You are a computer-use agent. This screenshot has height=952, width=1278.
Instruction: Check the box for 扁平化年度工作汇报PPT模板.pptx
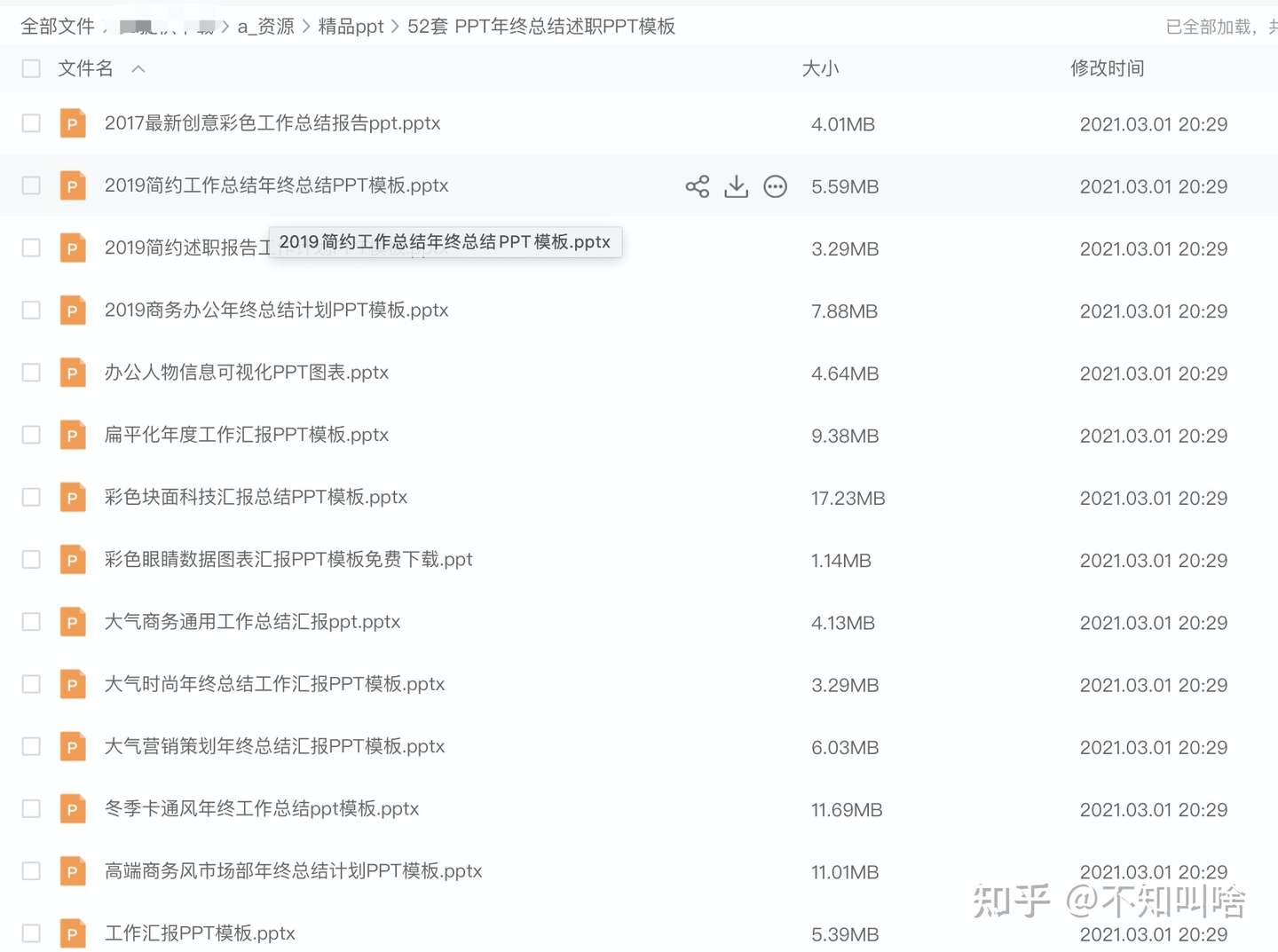31,435
